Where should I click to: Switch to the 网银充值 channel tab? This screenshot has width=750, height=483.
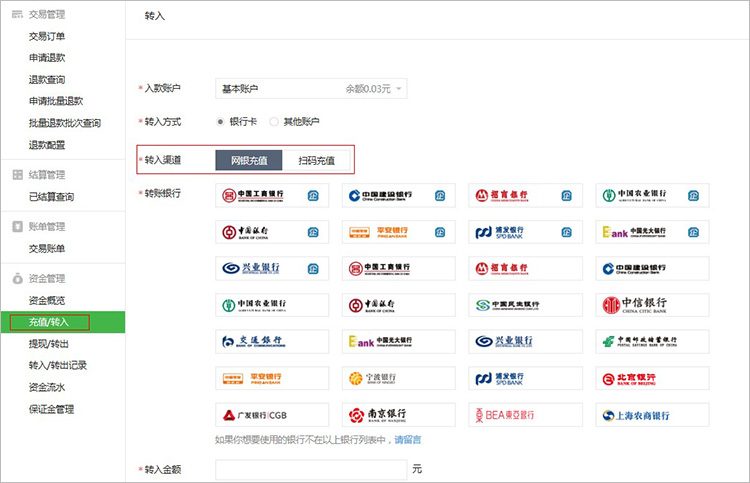(249, 160)
